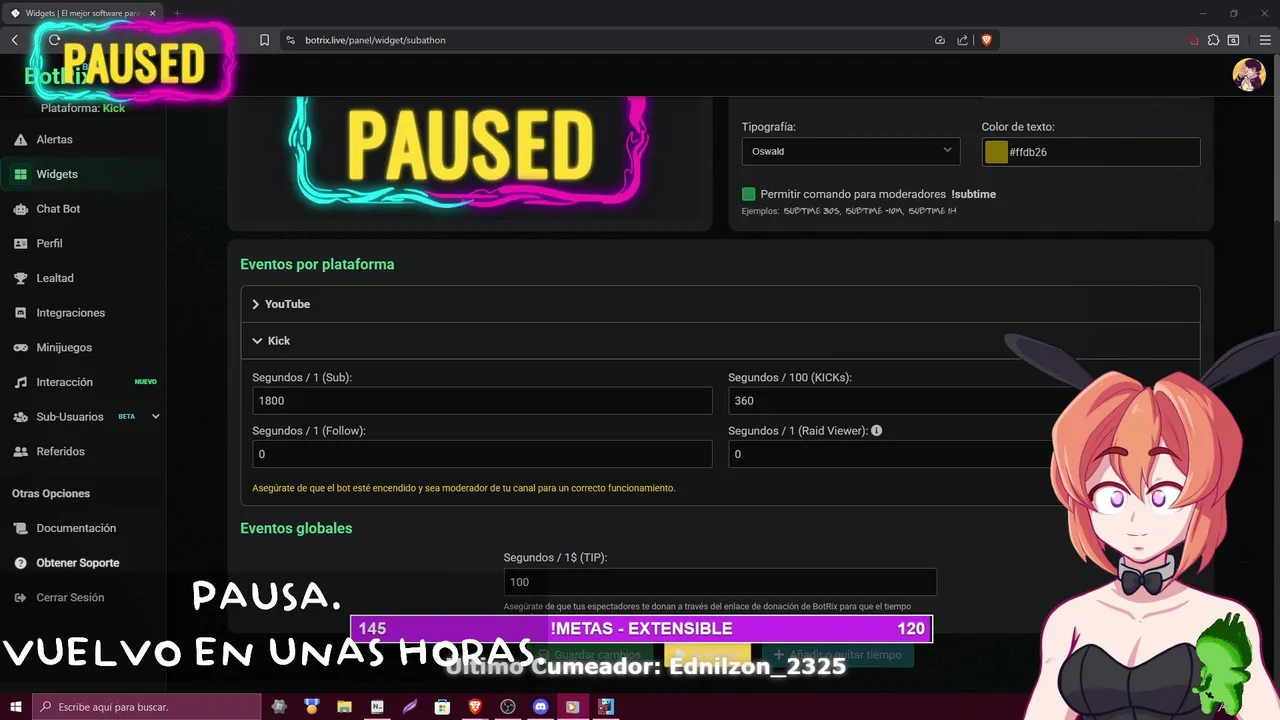The width and height of the screenshot is (1280, 720).
Task: Open Discord from the taskbar
Action: pyautogui.click(x=540, y=707)
